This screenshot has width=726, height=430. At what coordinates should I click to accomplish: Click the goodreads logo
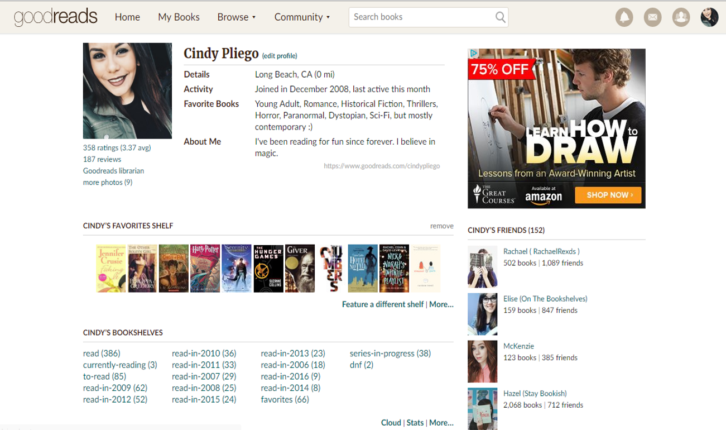(56, 17)
